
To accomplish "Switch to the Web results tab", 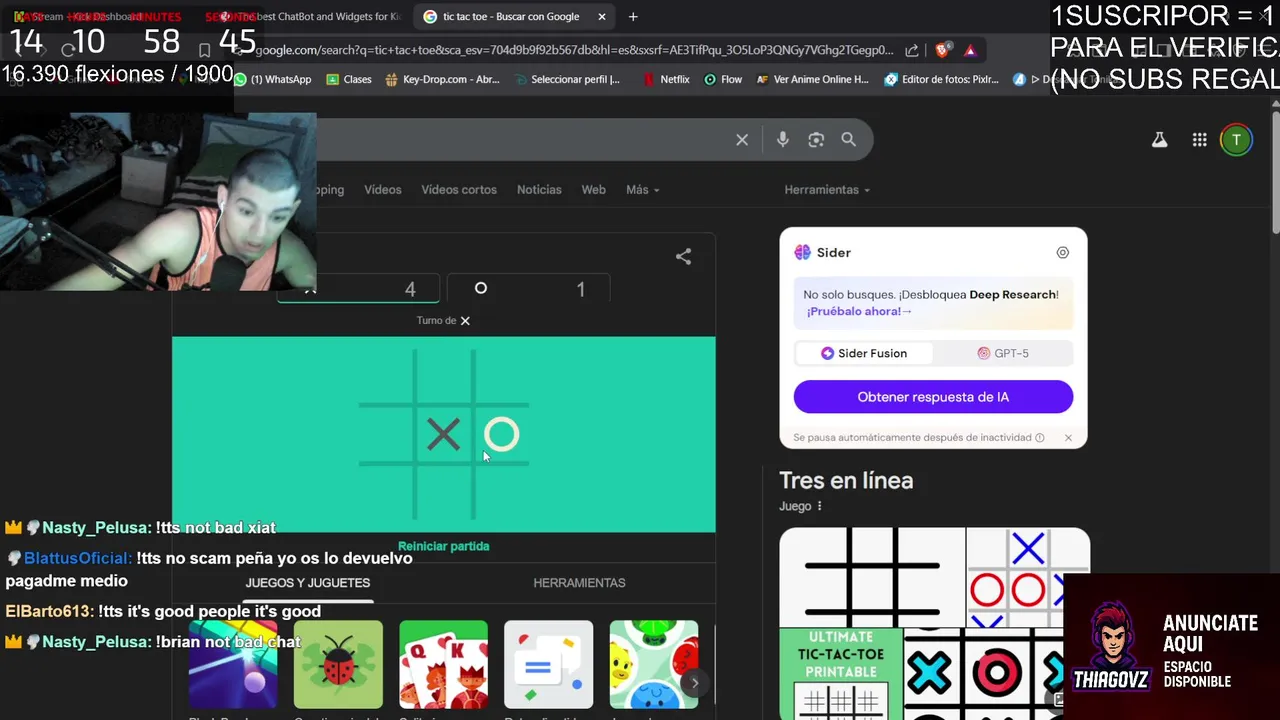I will [594, 190].
